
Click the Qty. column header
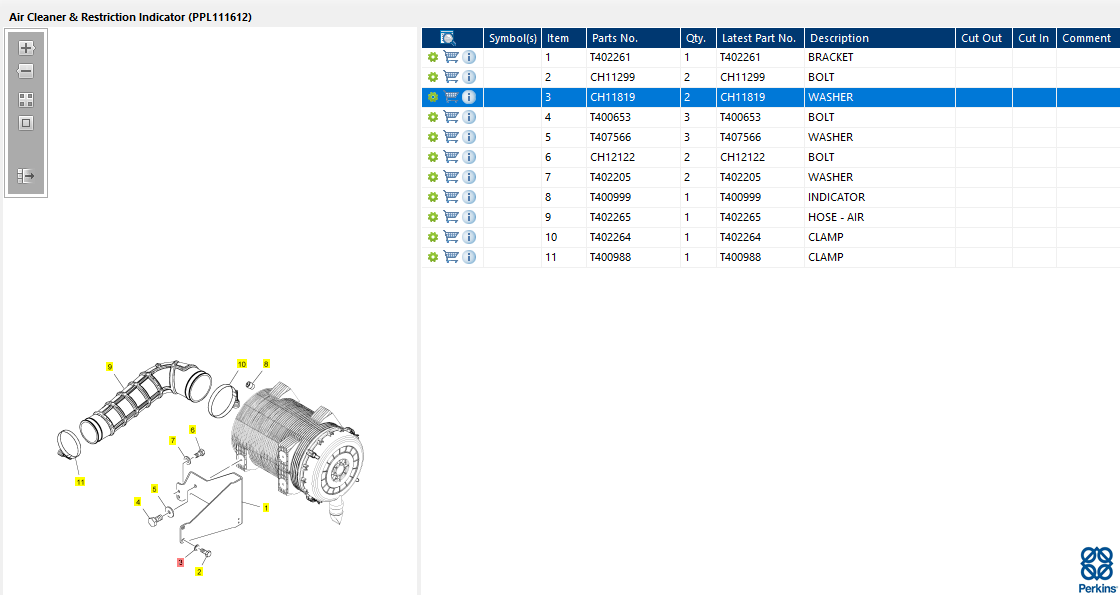pos(695,38)
